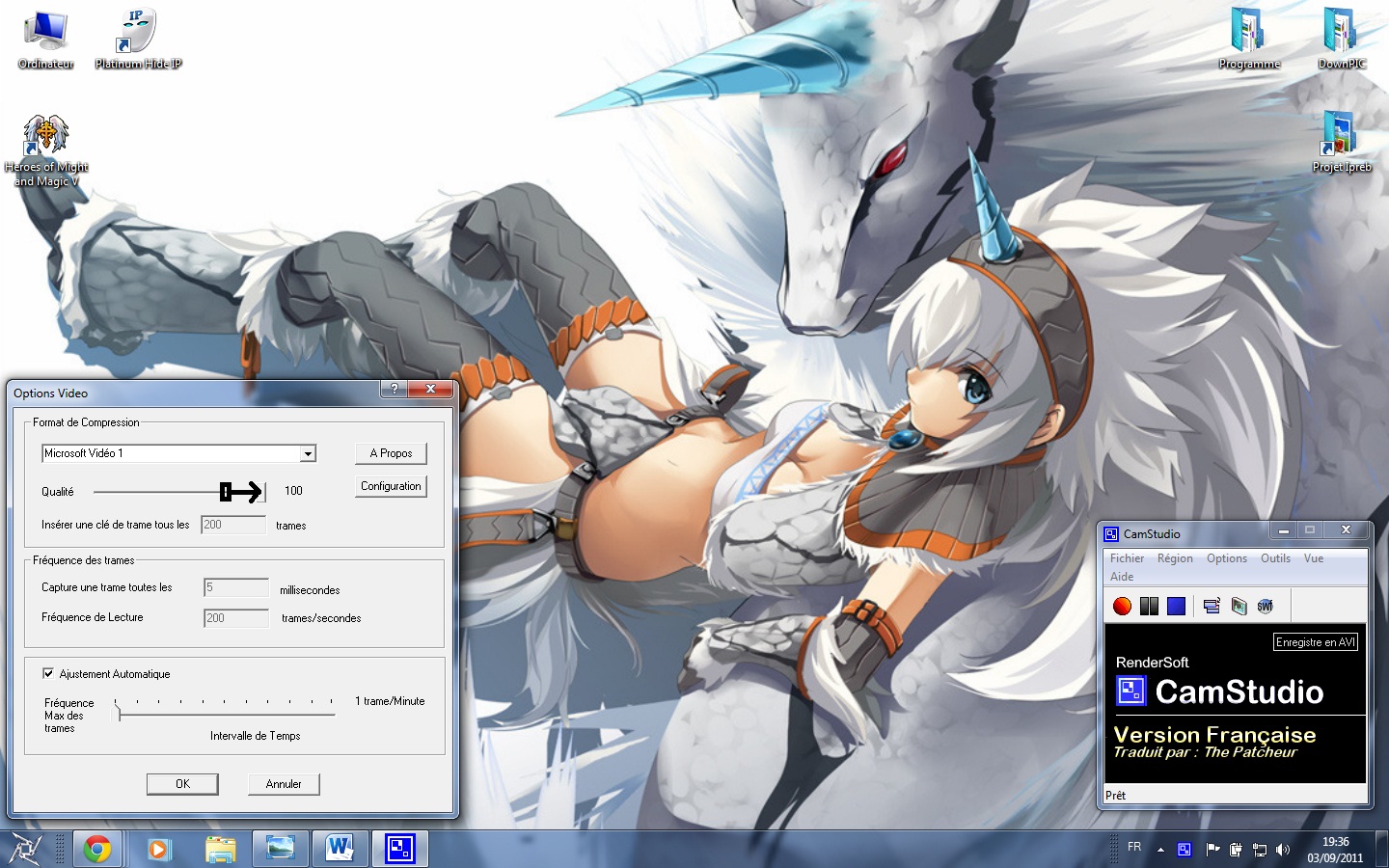This screenshot has height=868, width=1389.
Task: Open Action Center flag tray icon
Action: (1212, 850)
